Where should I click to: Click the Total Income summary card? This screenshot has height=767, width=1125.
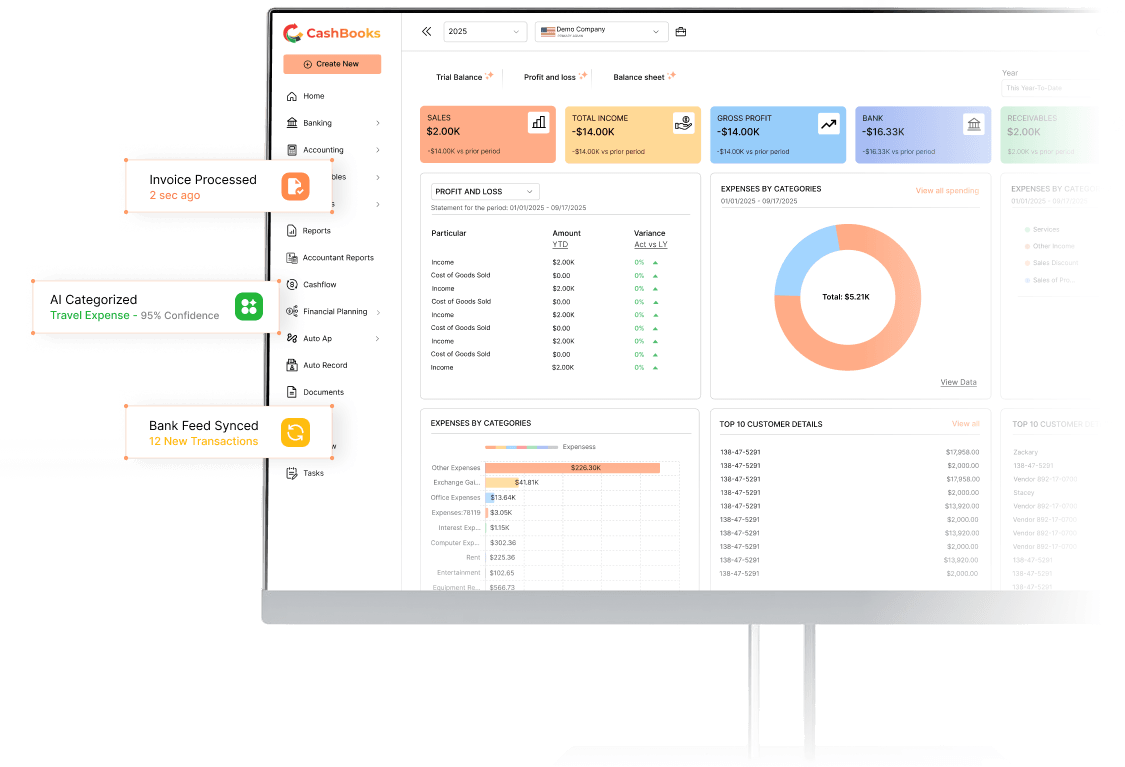tap(633, 135)
